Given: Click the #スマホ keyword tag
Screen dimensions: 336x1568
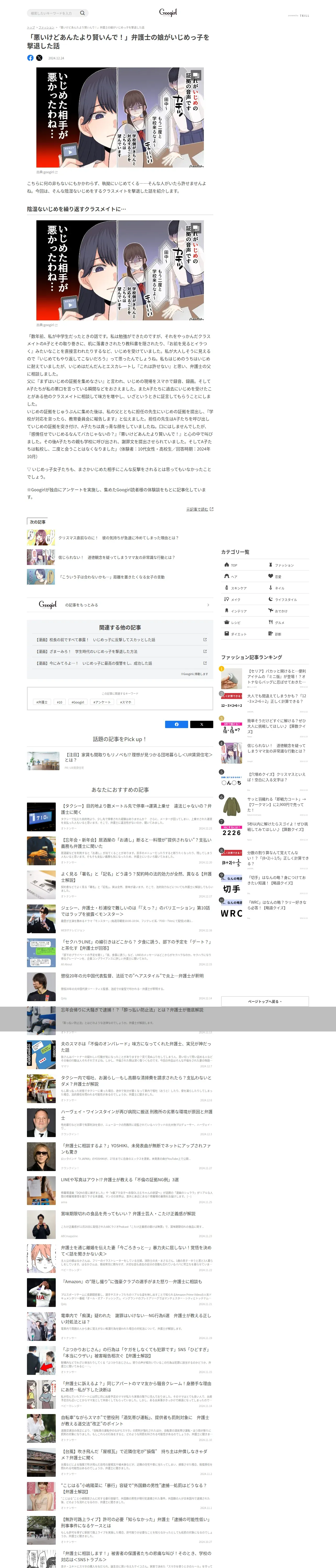Looking at the screenshot, I should tap(125, 702).
